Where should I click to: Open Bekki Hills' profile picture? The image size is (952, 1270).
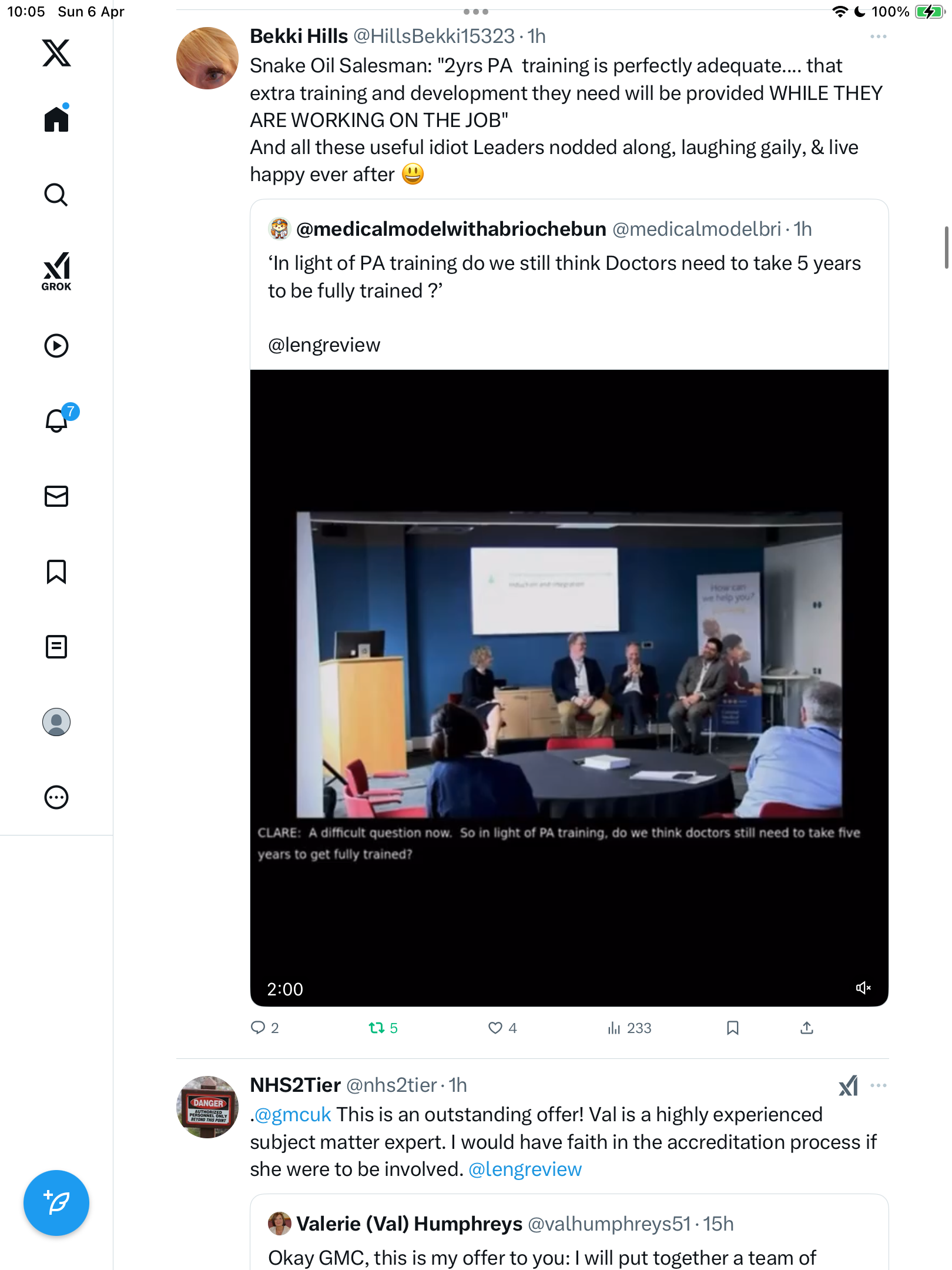click(207, 58)
